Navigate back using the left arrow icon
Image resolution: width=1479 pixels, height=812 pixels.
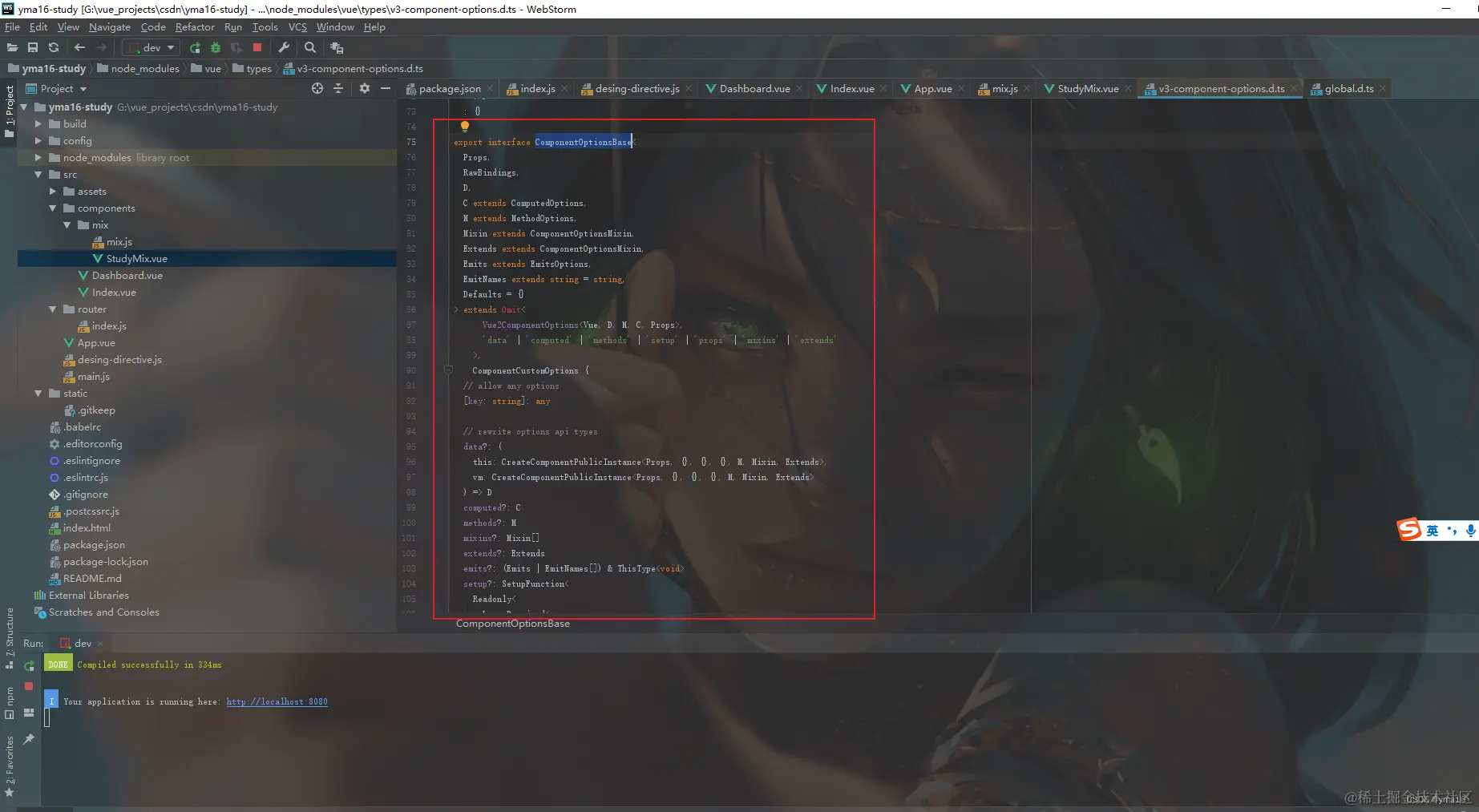point(79,47)
